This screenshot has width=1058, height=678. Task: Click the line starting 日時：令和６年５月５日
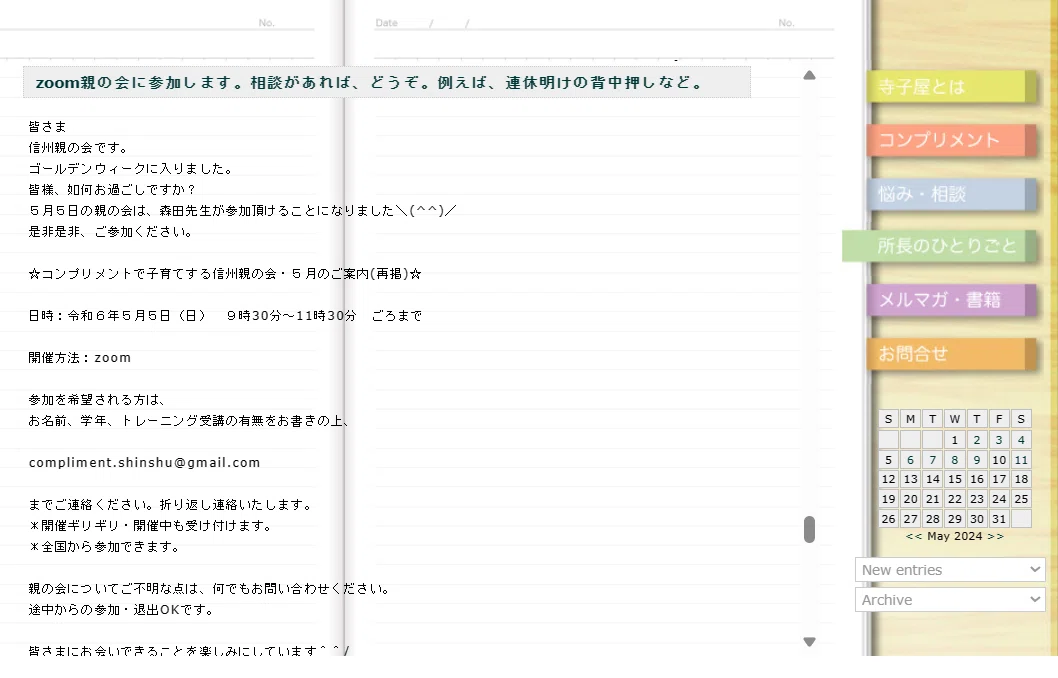tap(225, 316)
